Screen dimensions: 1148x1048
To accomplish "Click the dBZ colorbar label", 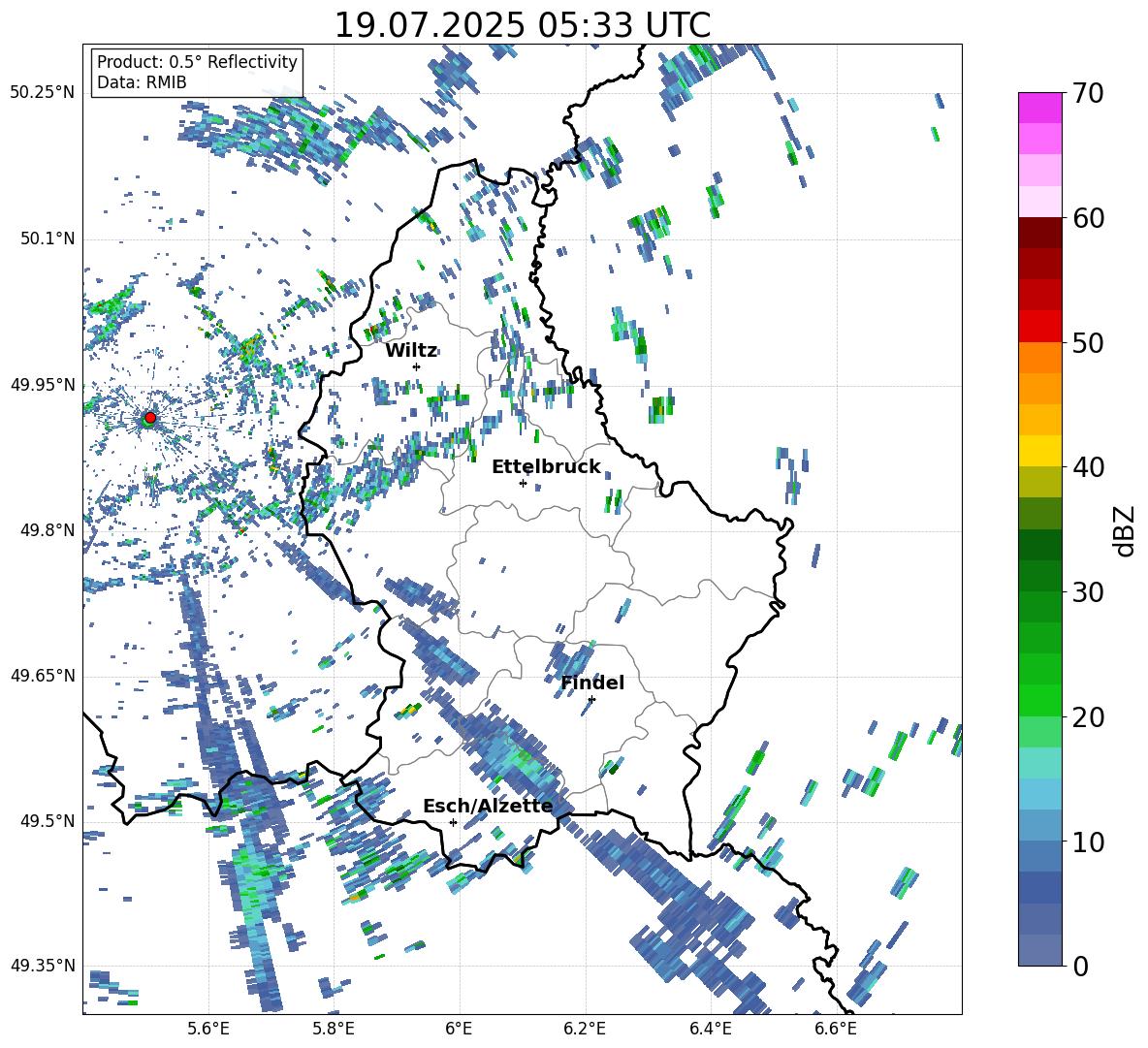I will (1126, 530).
